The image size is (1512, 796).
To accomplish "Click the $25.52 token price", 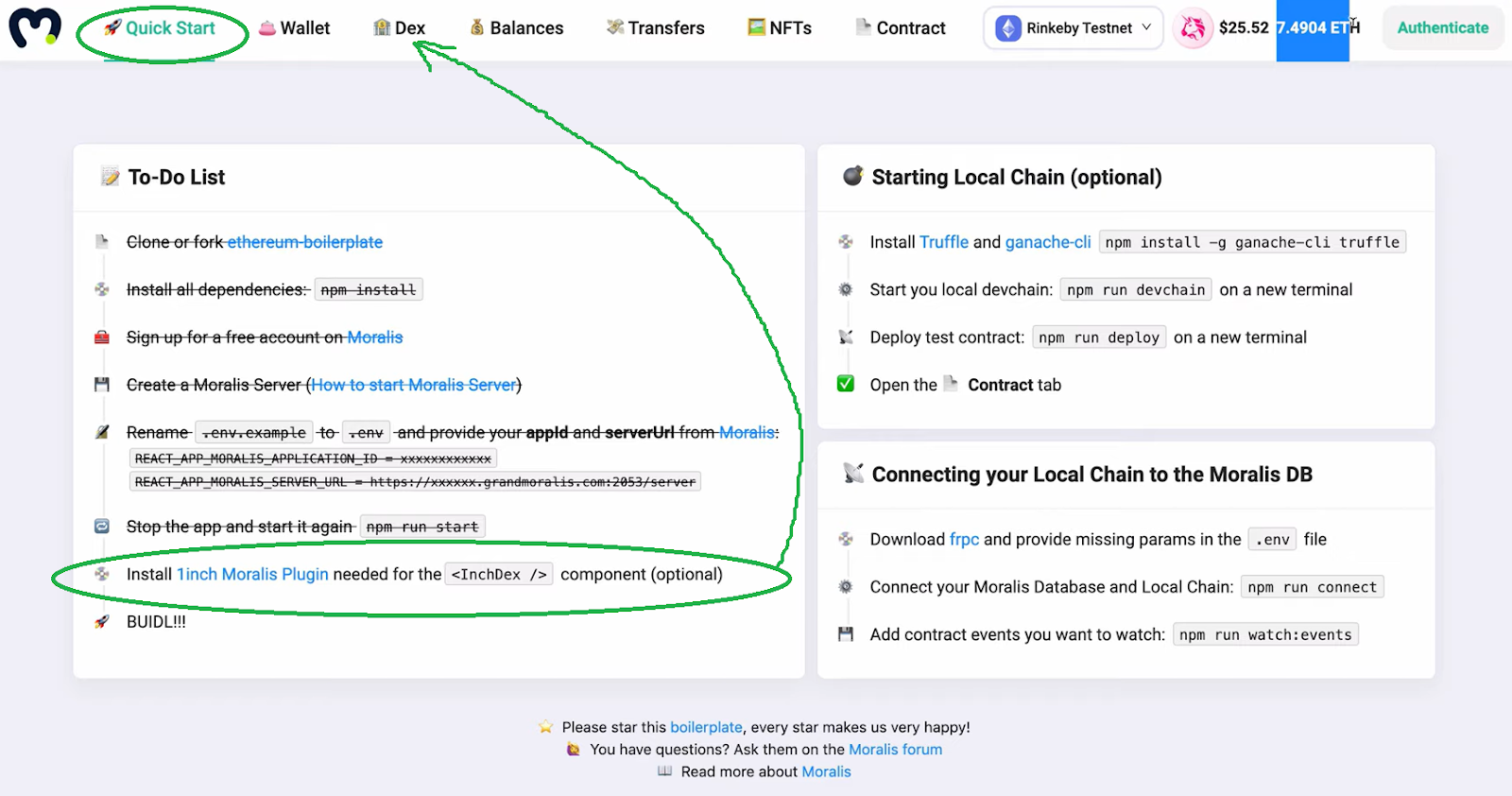I will 1244,28.
